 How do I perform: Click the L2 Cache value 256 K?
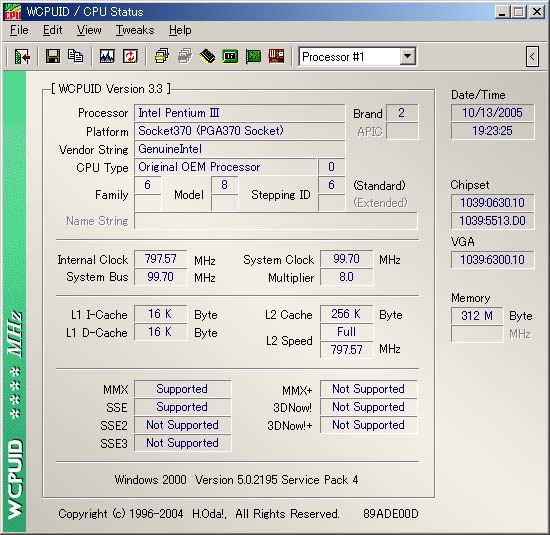click(x=347, y=314)
